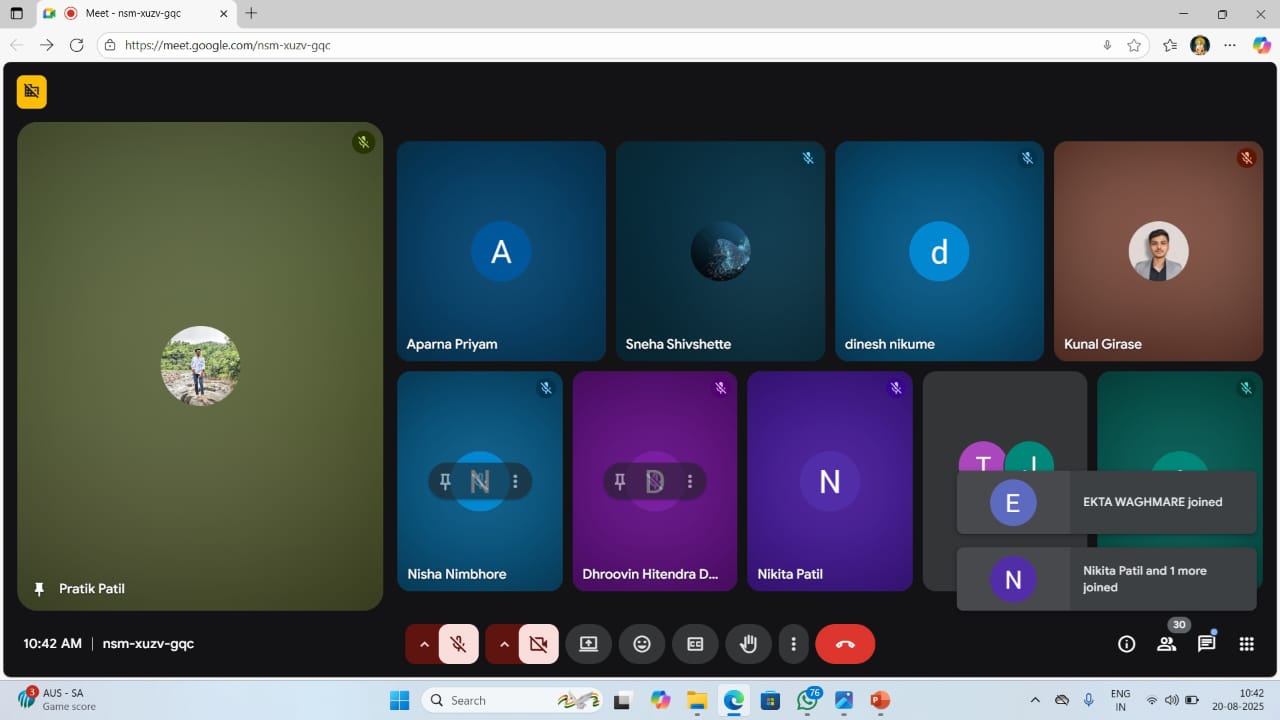
Task: Open the Send a reaction emoji button
Action: (642, 644)
